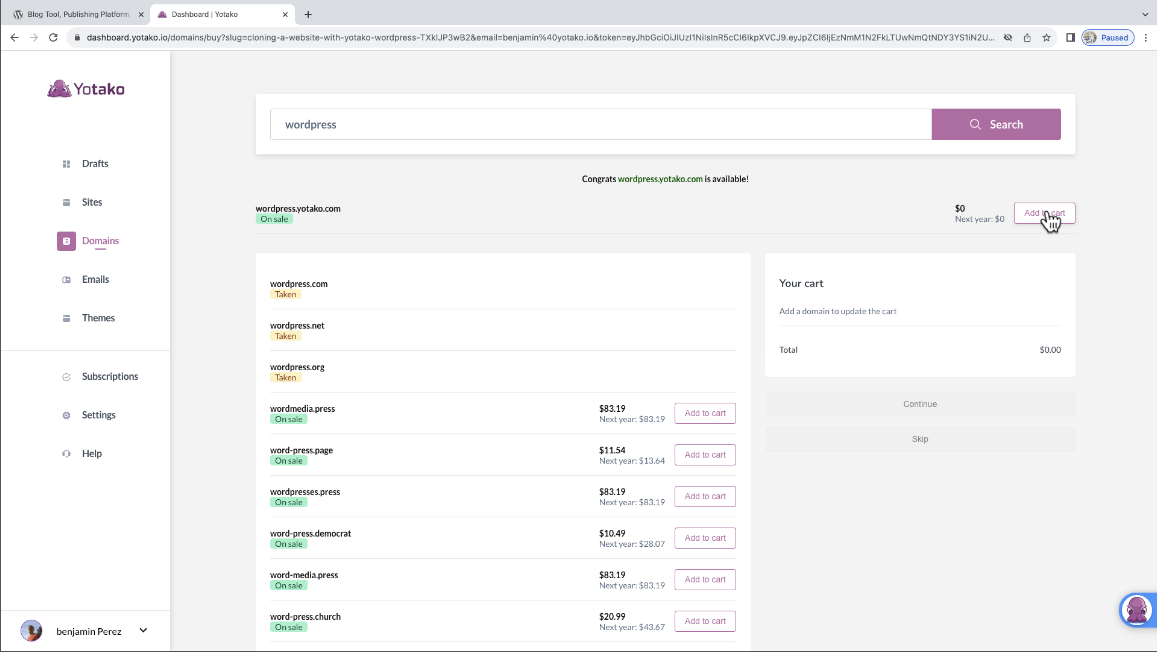Viewport: 1157px width, 652px height.
Task: Click the Skip button
Action: 920,439
